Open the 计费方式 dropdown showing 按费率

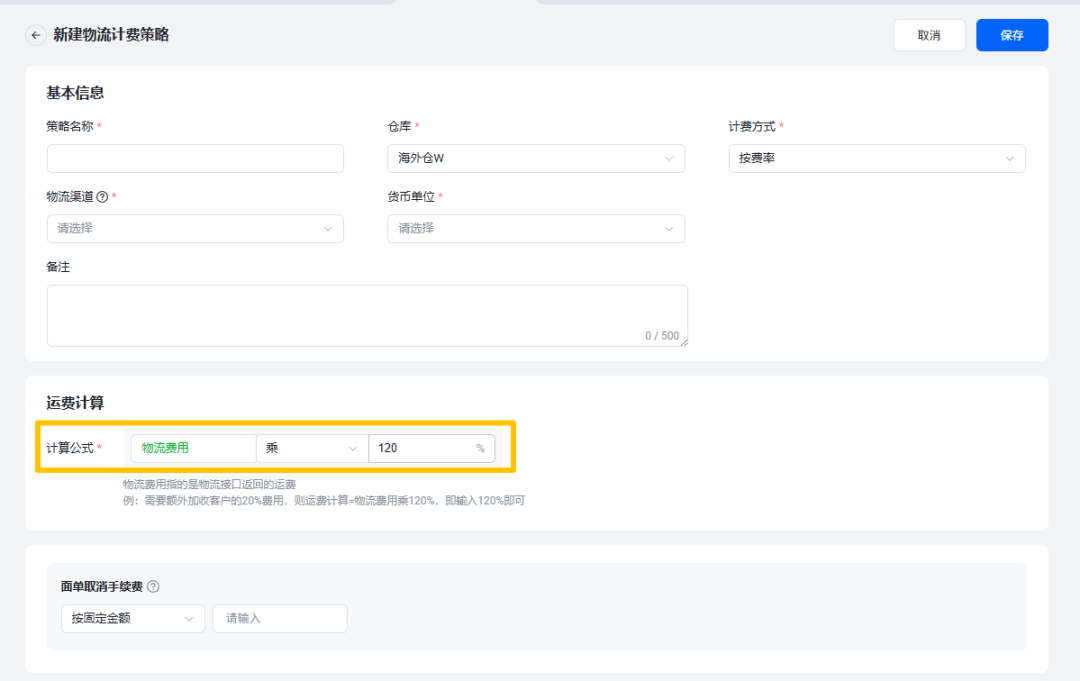pos(876,159)
